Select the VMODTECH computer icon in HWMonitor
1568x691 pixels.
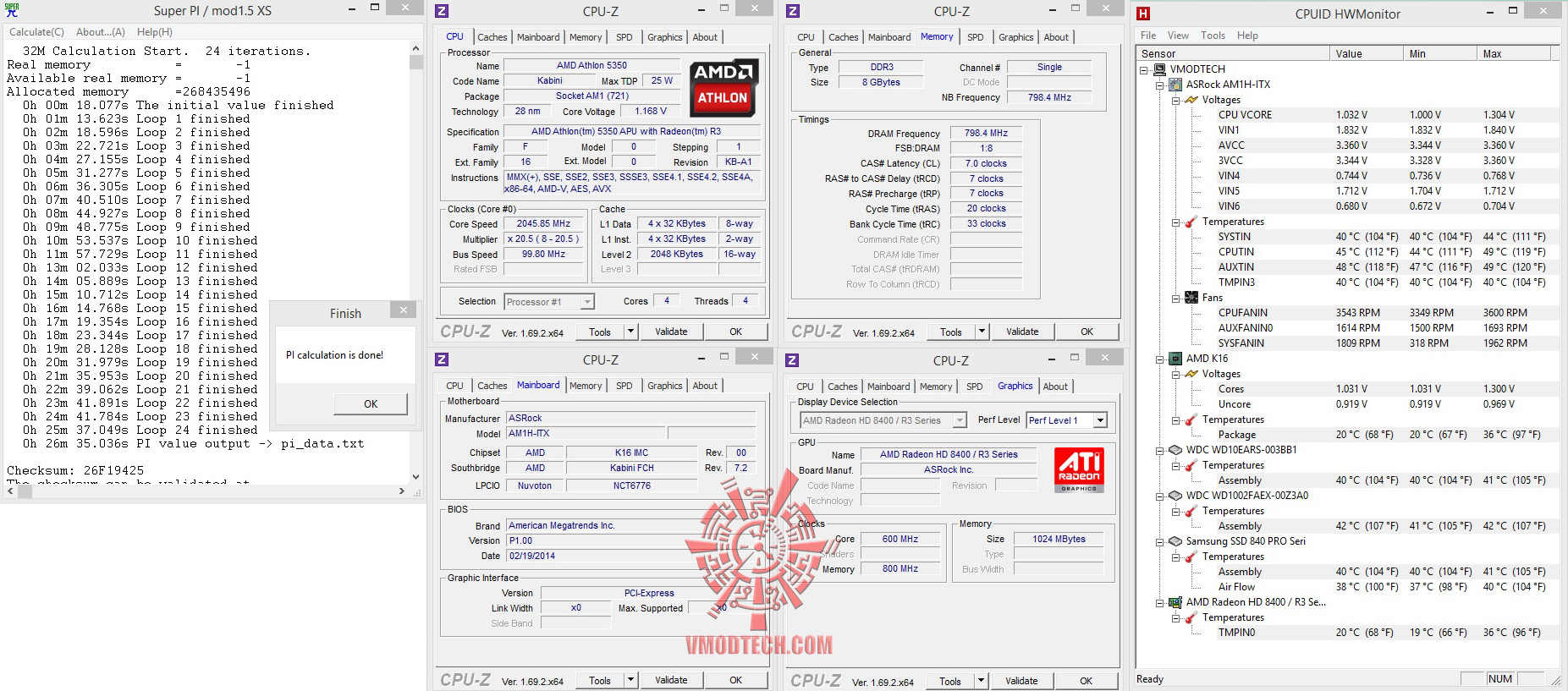pyautogui.click(x=1160, y=69)
